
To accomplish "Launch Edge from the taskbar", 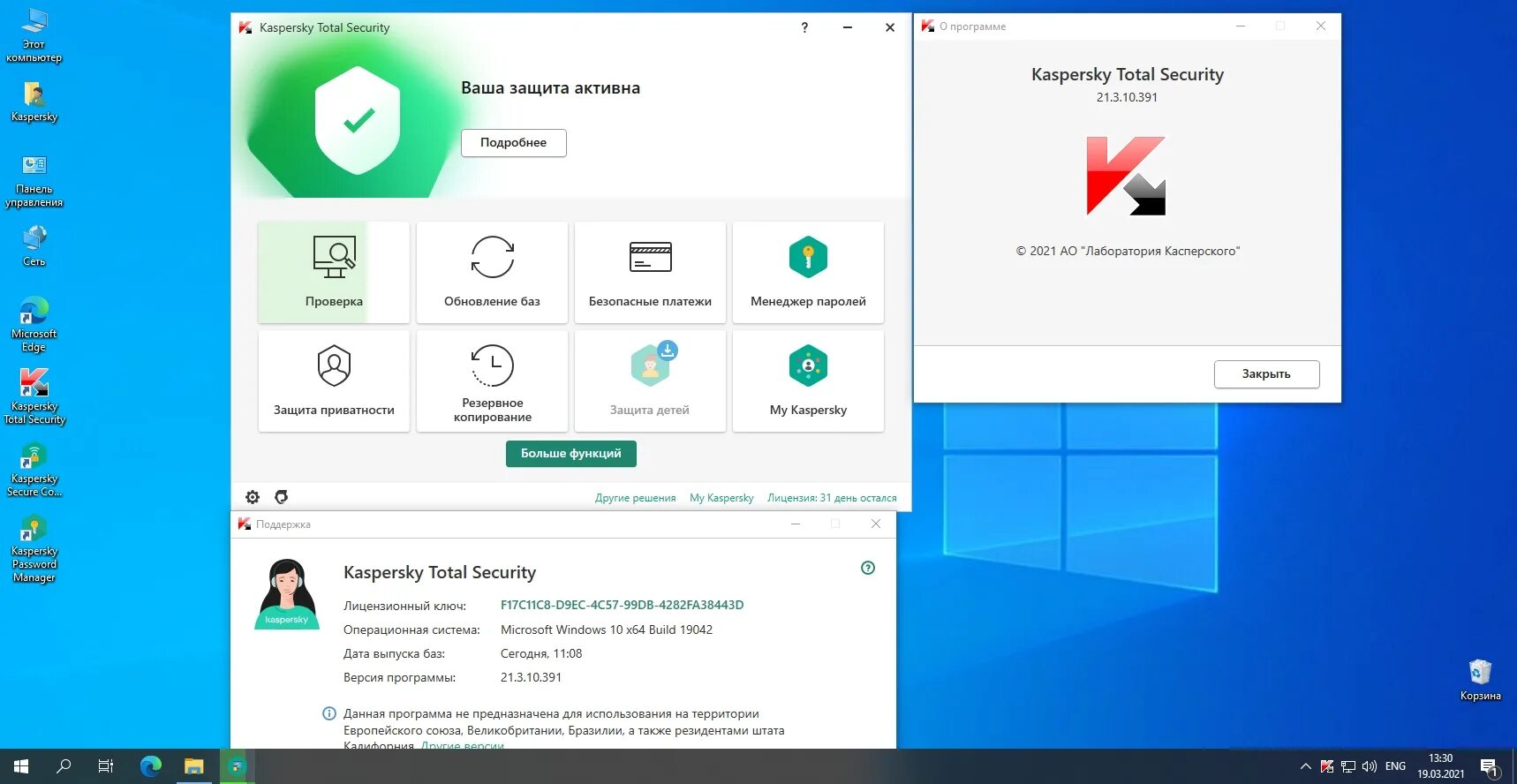I will (x=151, y=766).
